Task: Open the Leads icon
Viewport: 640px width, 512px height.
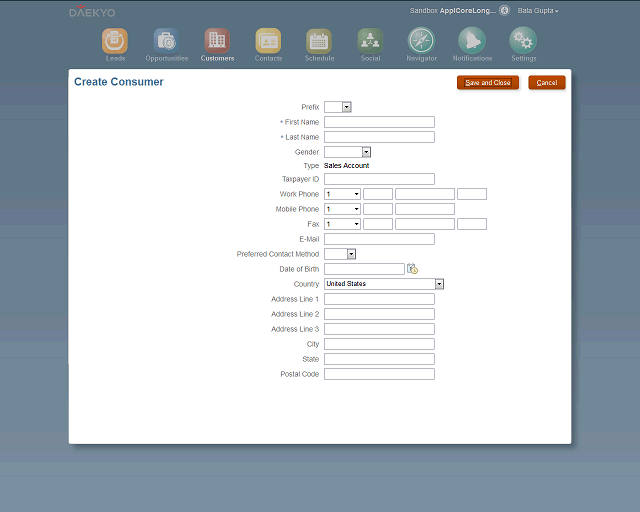Action: [x=115, y=41]
